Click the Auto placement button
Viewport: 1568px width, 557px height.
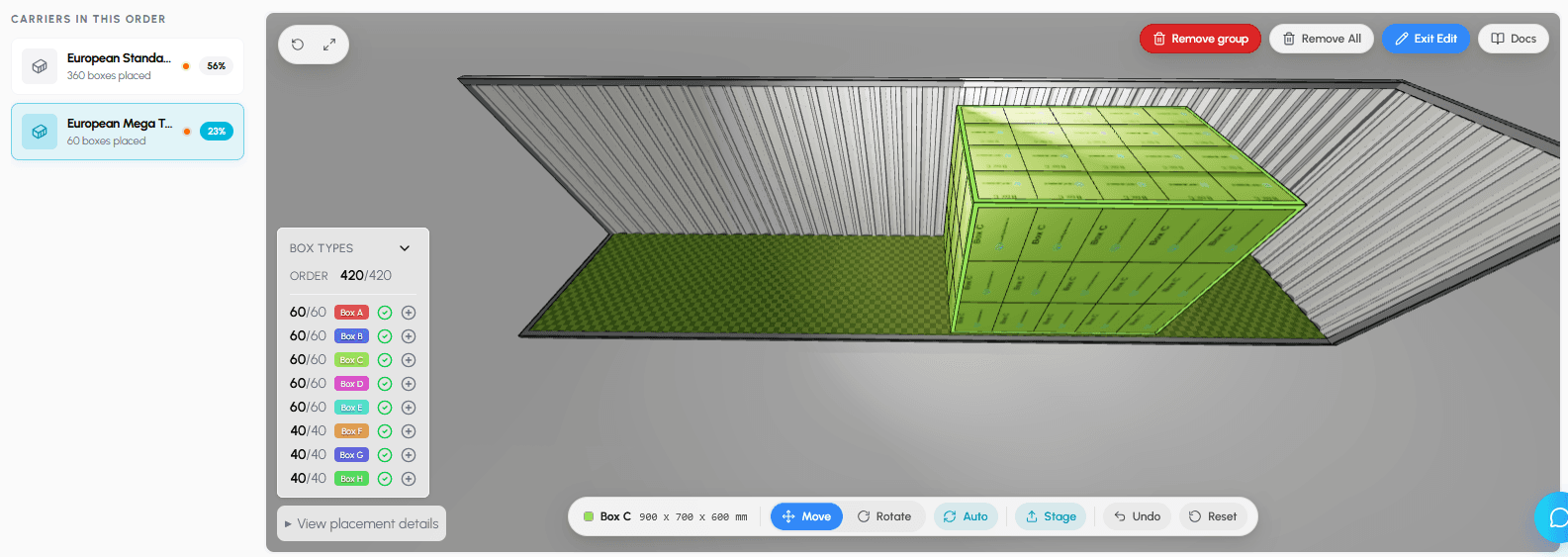click(x=966, y=516)
